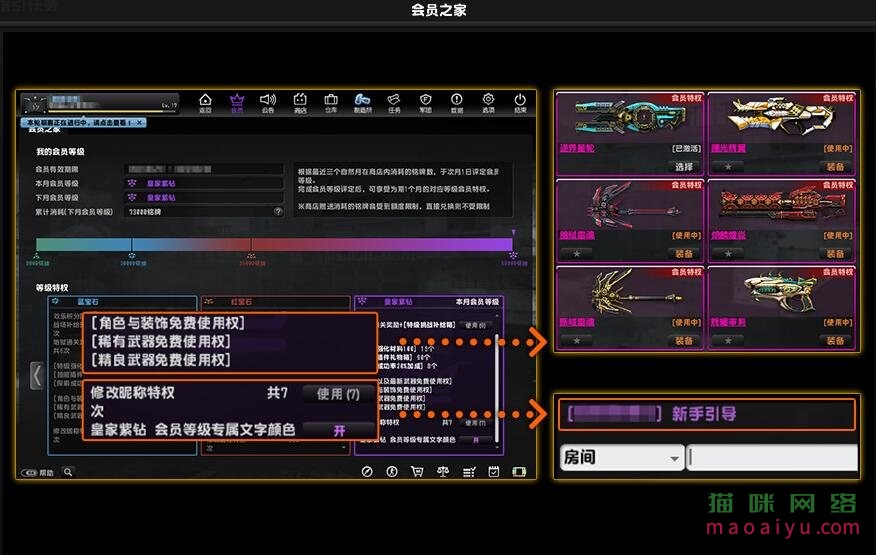This screenshot has height=555, width=876.
Task: Click 装备 on the golden polearm card
Action: click(x=684, y=340)
